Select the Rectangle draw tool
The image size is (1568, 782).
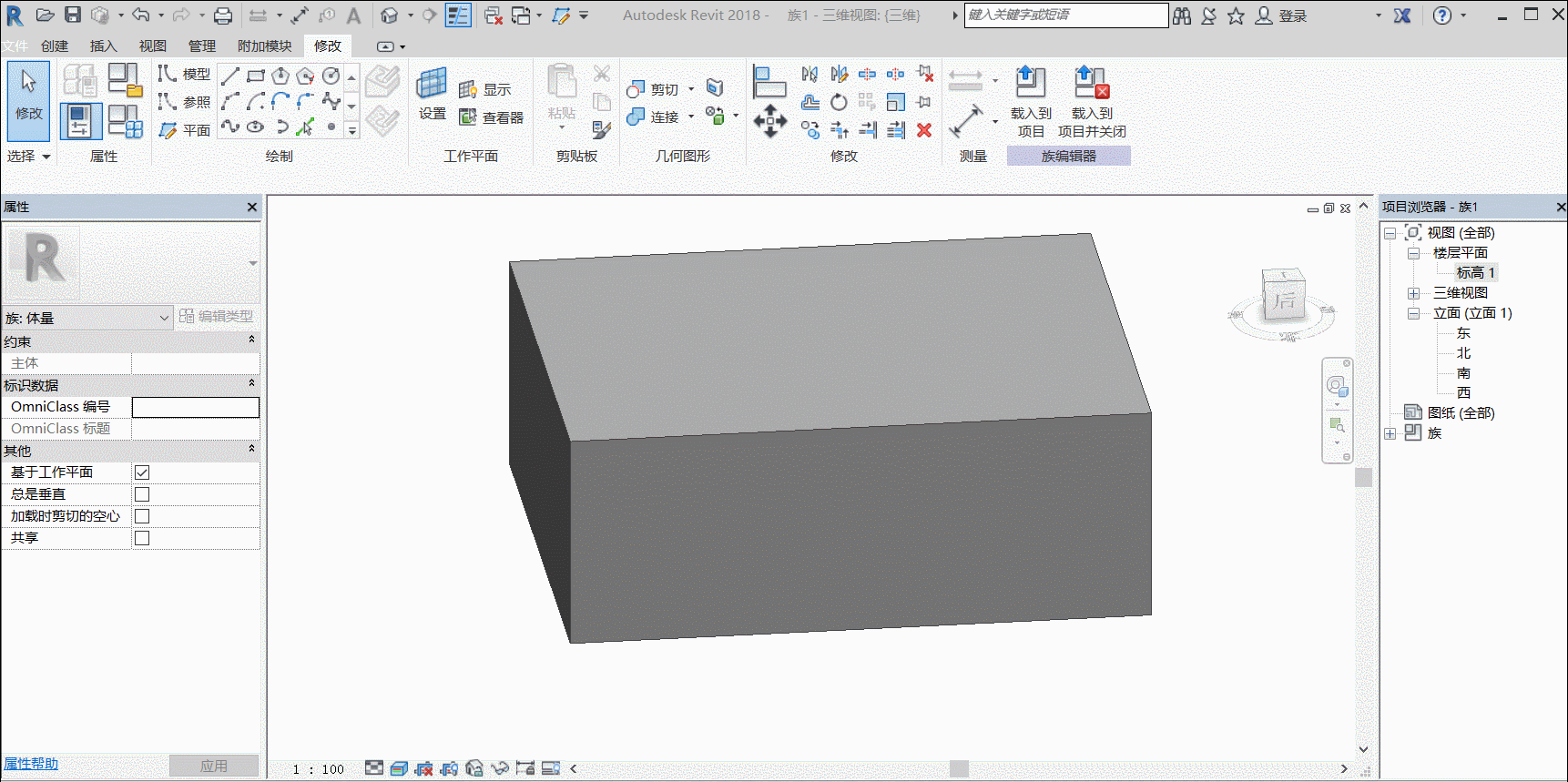coord(256,76)
